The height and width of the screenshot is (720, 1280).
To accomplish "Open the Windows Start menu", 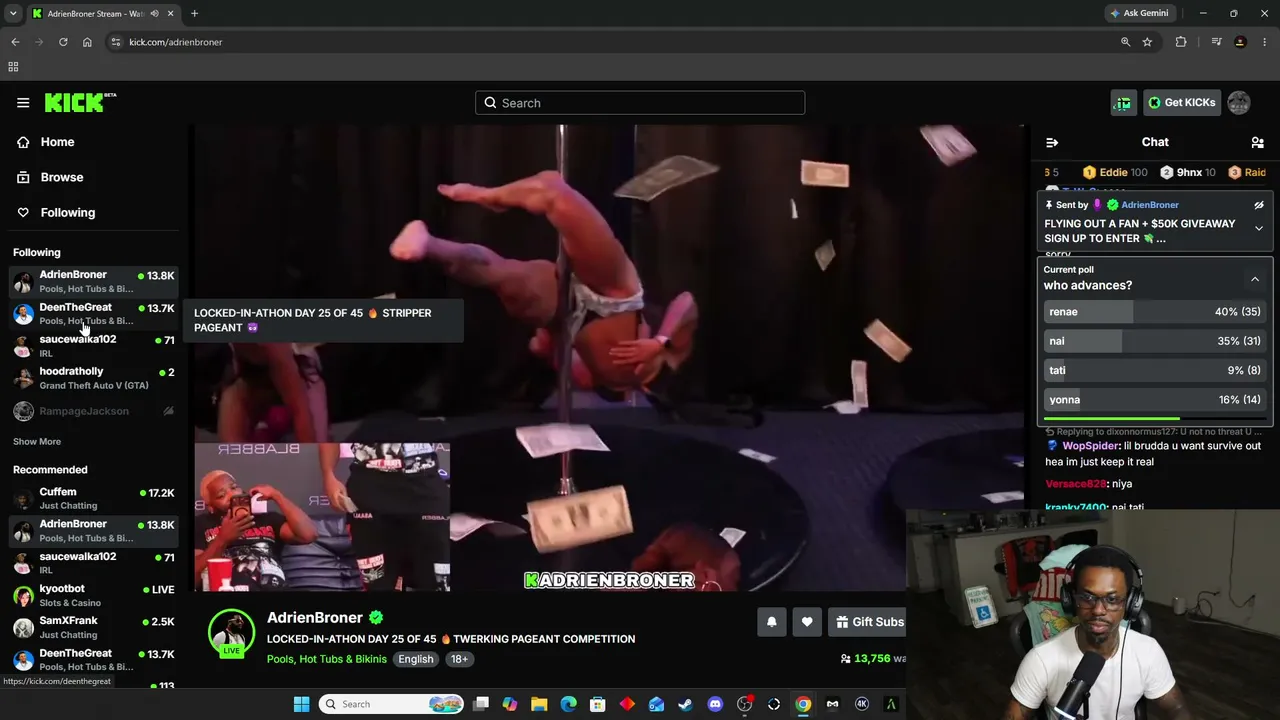I will coord(301,704).
